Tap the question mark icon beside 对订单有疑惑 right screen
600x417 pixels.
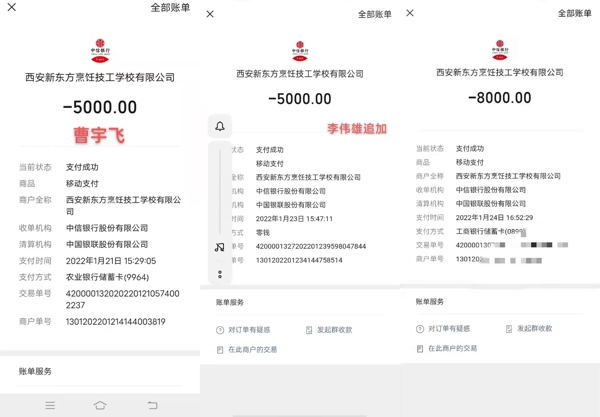pos(420,329)
